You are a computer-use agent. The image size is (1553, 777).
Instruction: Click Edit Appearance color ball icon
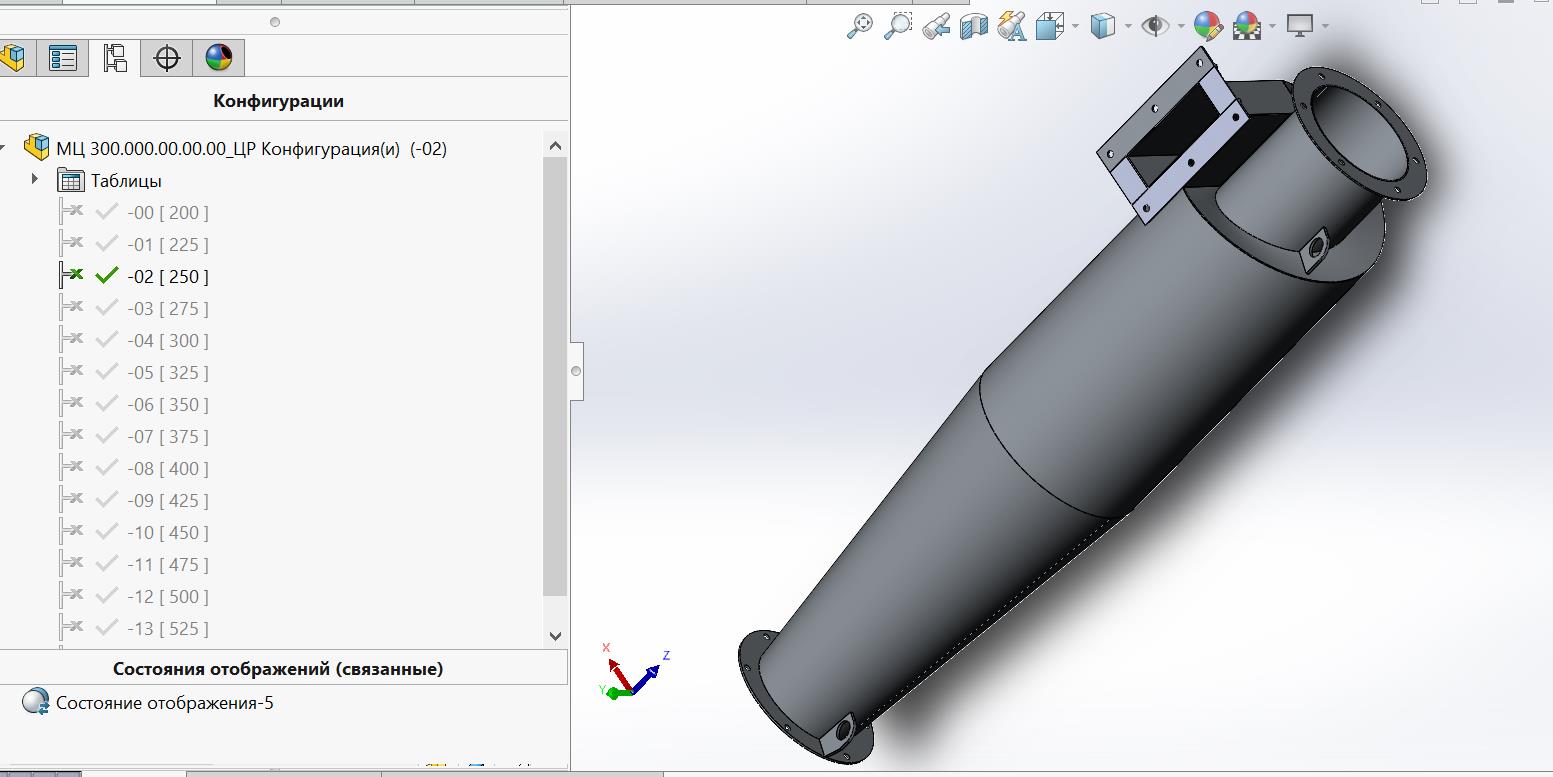1208,26
